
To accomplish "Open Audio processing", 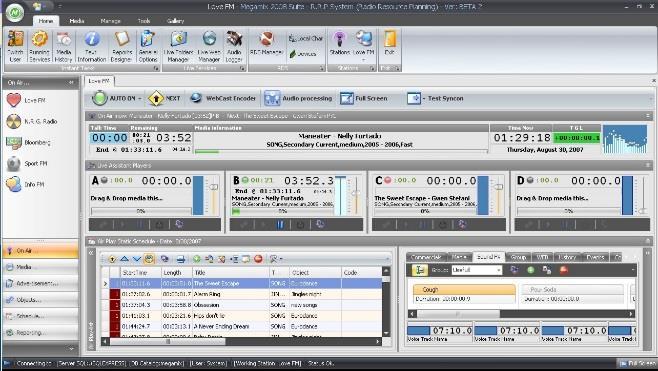I will pyautogui.click(x=298, y=98).
